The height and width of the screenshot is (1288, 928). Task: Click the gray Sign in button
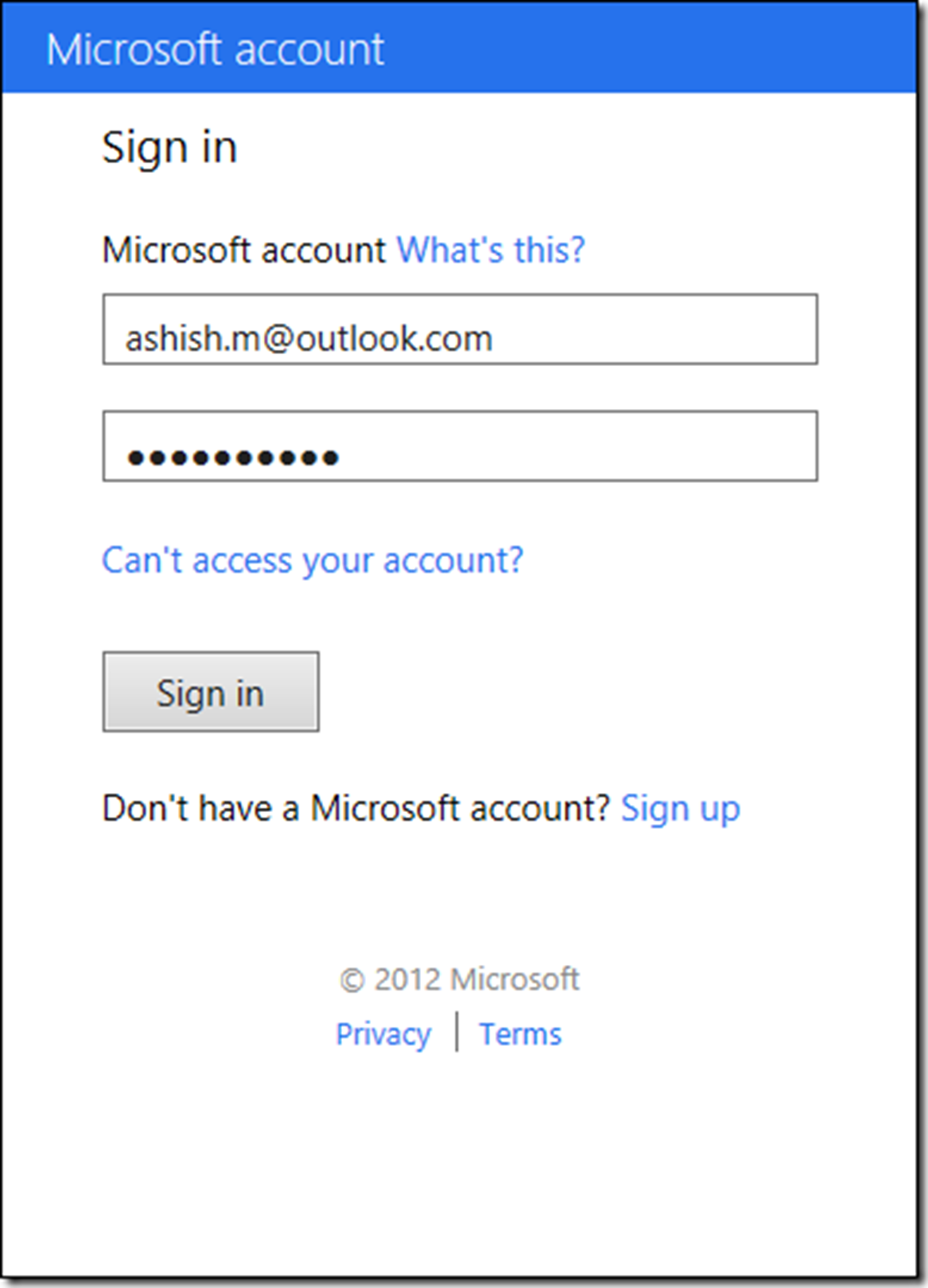211,692
